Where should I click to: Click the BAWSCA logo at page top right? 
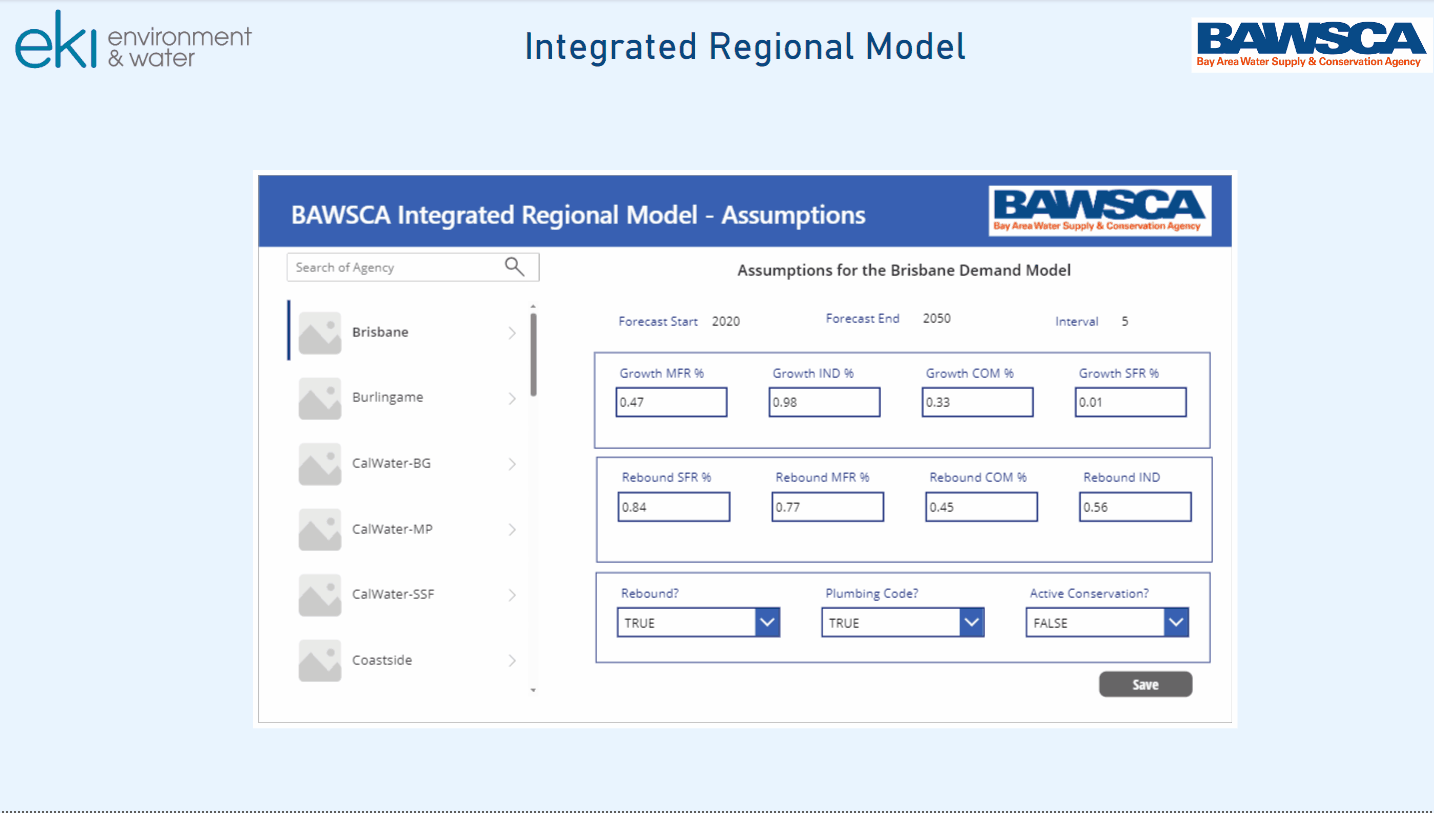tap(1311, 45)
